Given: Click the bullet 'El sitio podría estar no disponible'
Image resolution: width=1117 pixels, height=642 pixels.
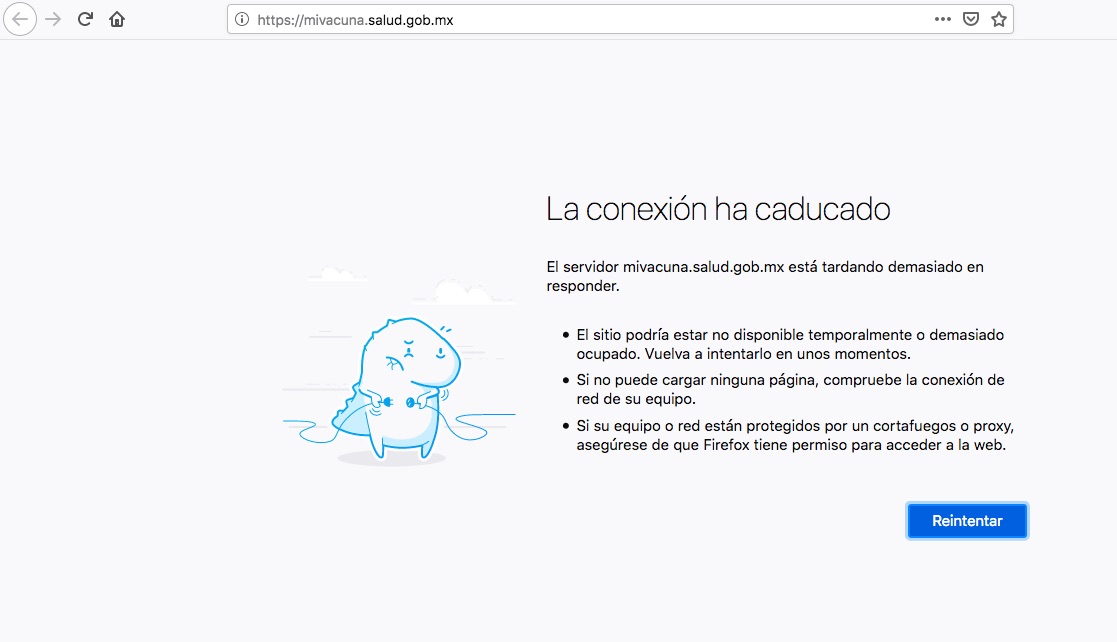Looking at the screenshot, I should [790, 344].
